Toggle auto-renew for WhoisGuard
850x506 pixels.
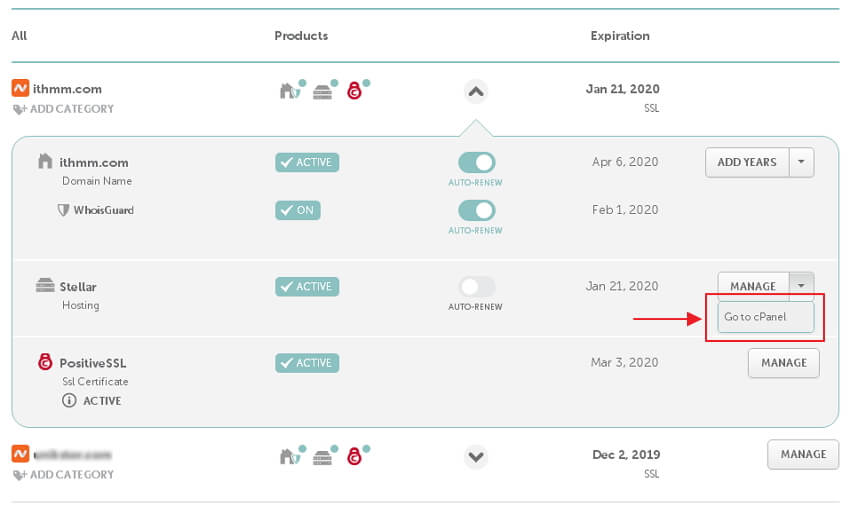(476, 210)
